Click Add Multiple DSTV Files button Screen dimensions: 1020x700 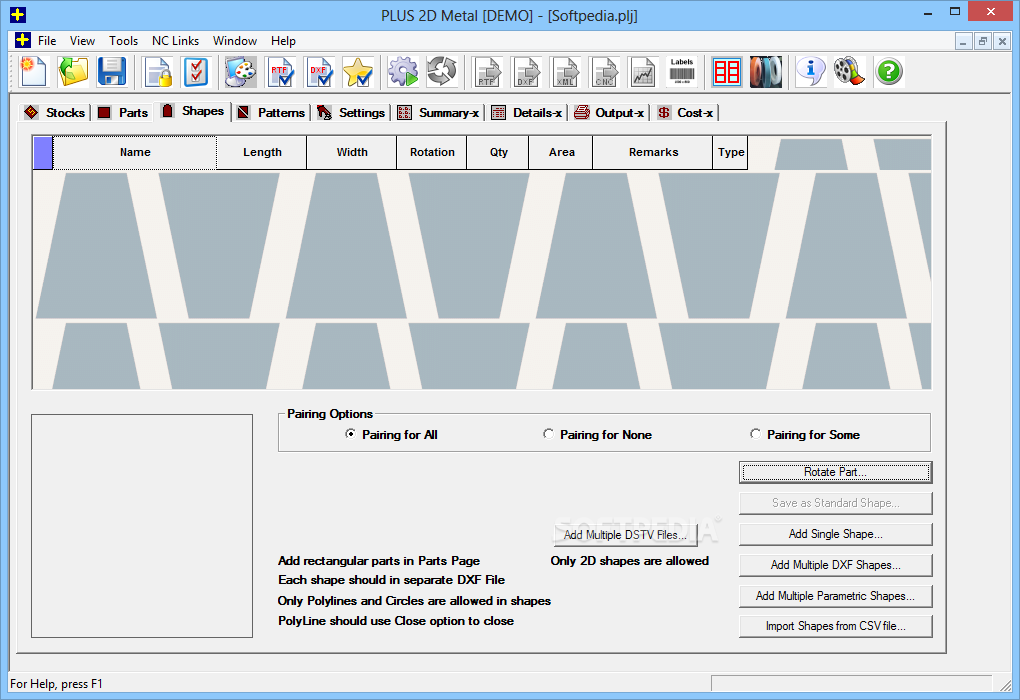click(x=626, y=535)
